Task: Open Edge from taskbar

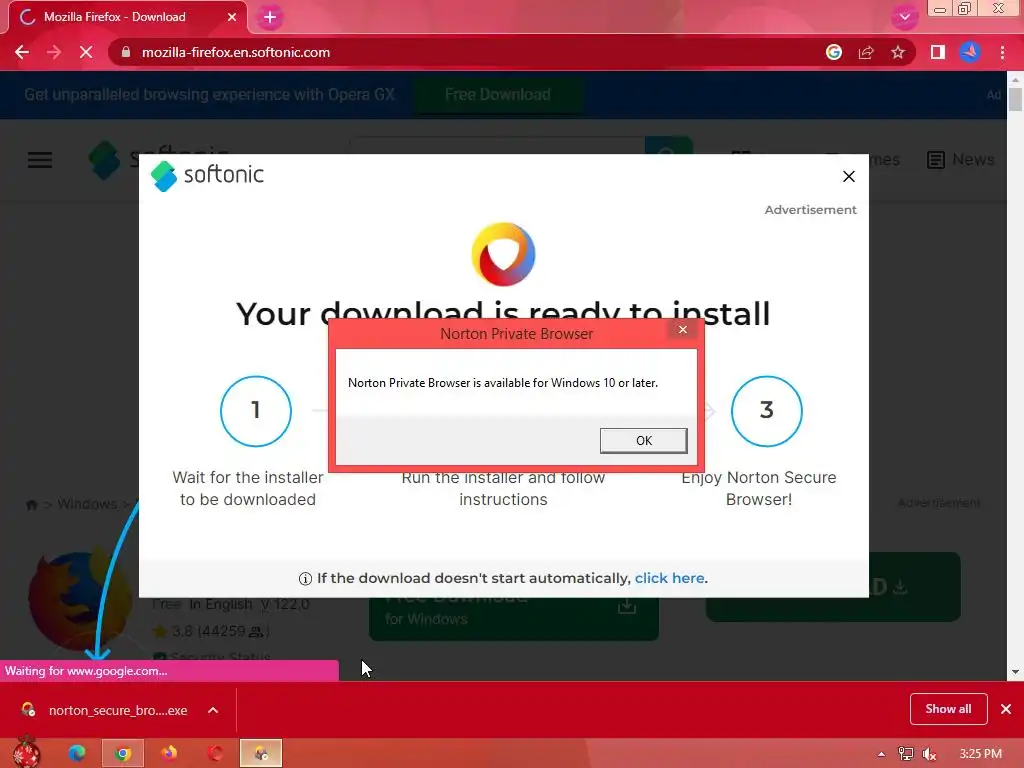Action: [77, 753]
